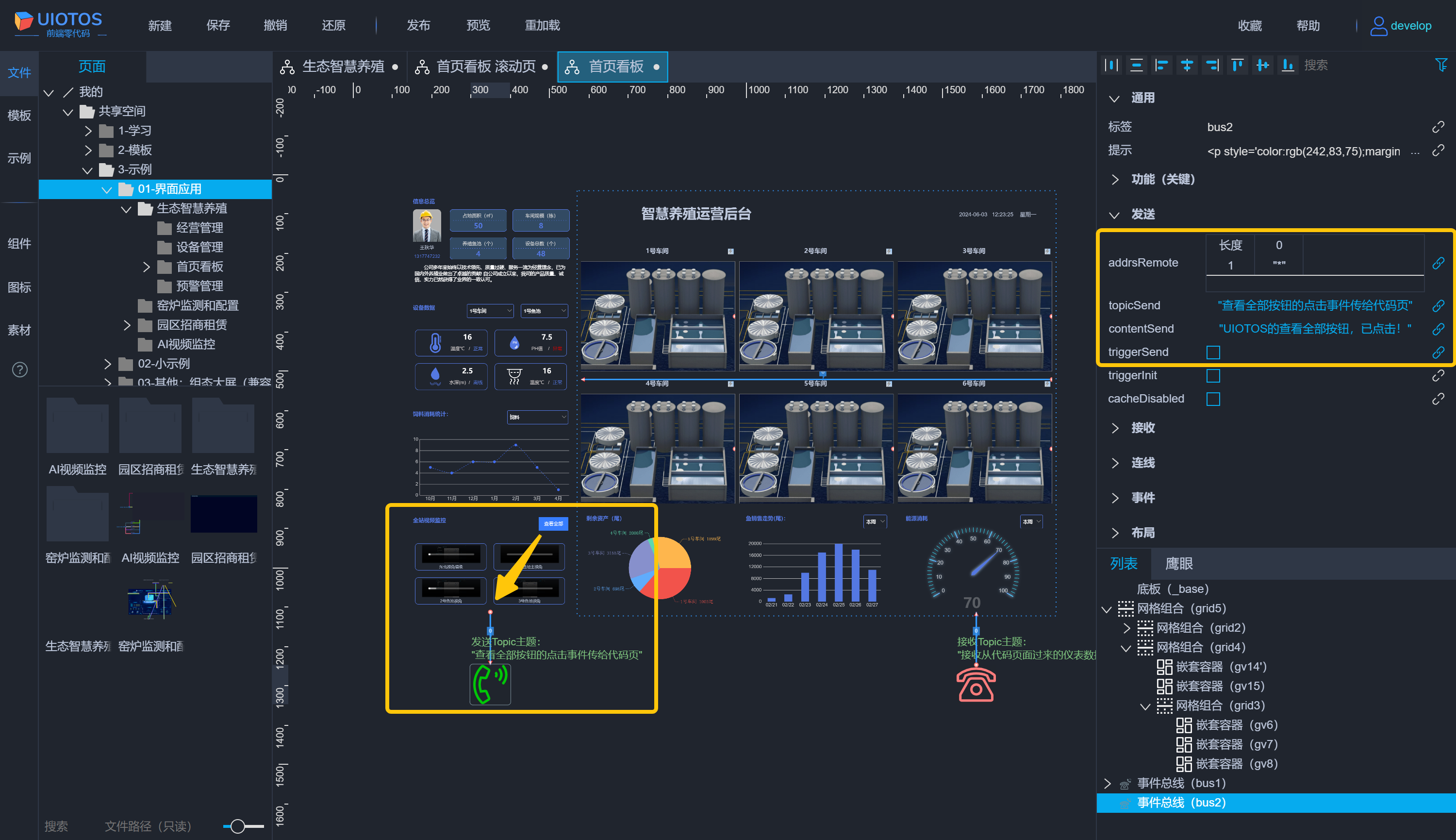Image resolution: width=1456 pixels, height=840 pixels.
Task: Click the distribute horizontally icon
Action: 1111,65
